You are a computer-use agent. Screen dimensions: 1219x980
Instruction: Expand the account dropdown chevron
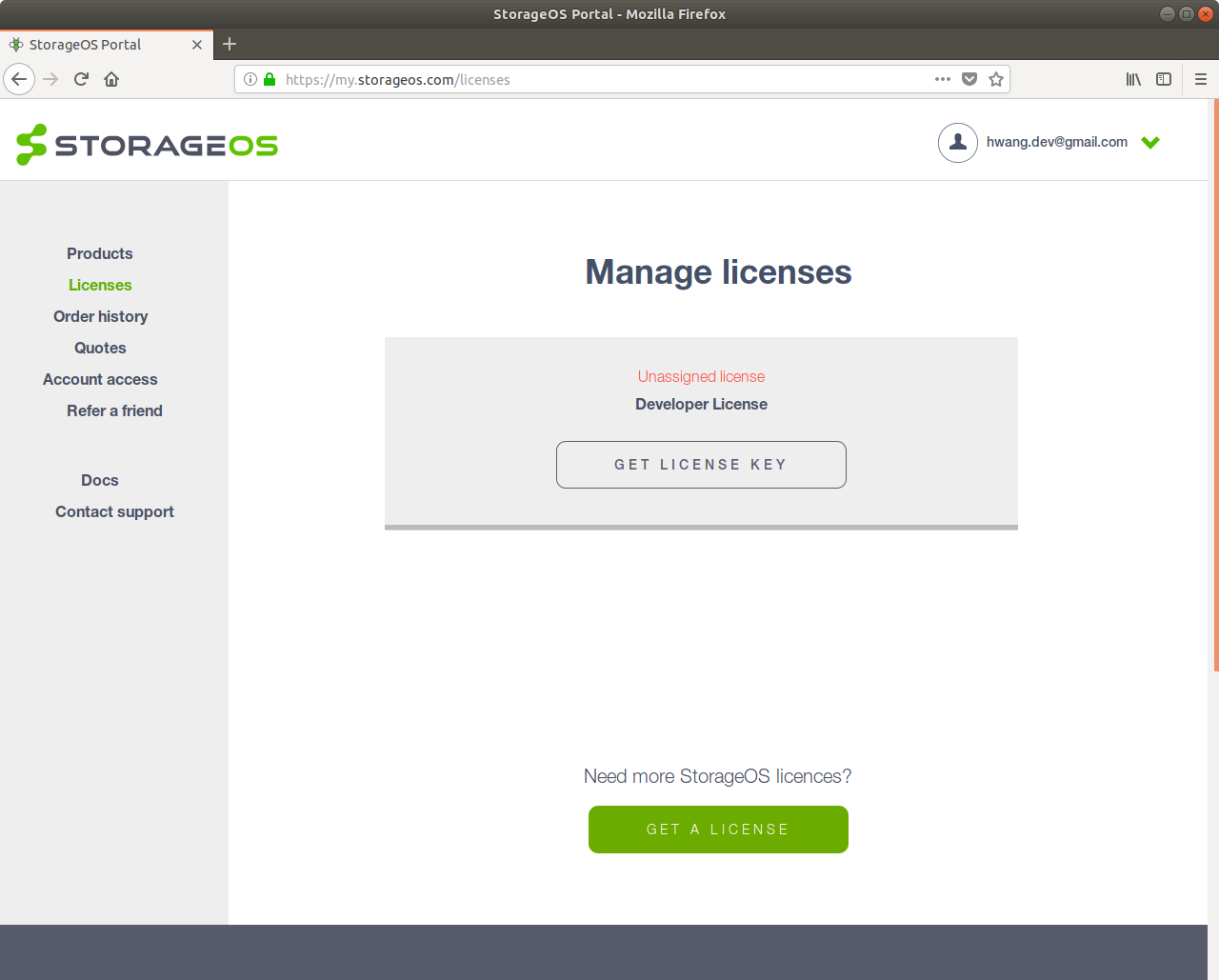pos(1150,143)
